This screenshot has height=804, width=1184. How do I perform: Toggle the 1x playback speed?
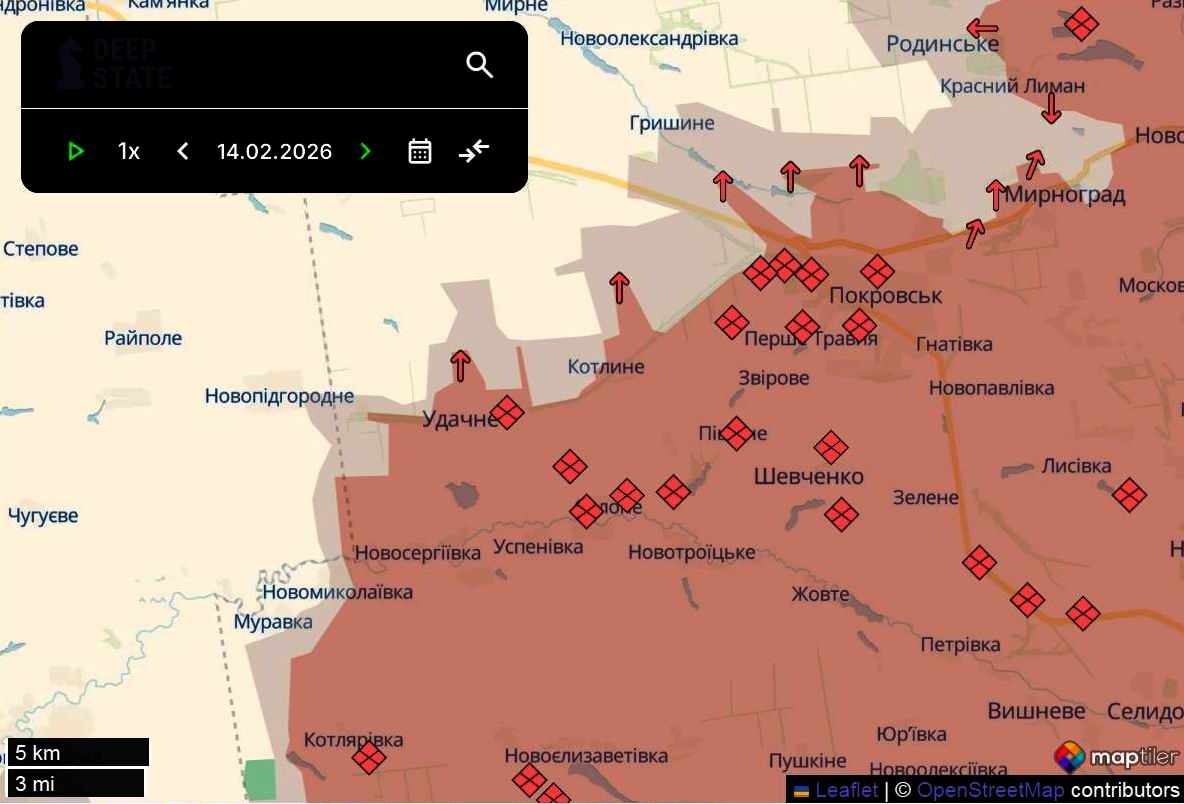pyautogui.click(x=128, y=151)
